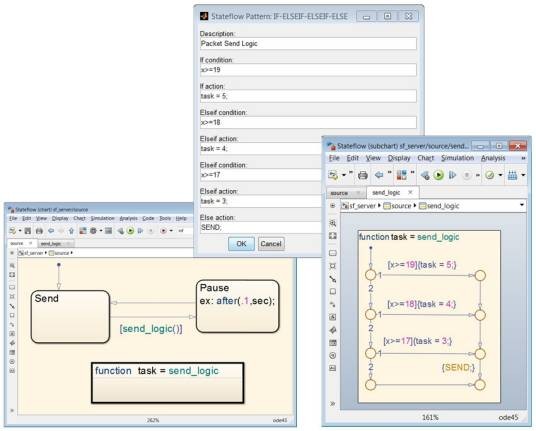Open the Display menu in the subchart window
This screenshot has height=431, width=536.
click(x=399, y=158)
